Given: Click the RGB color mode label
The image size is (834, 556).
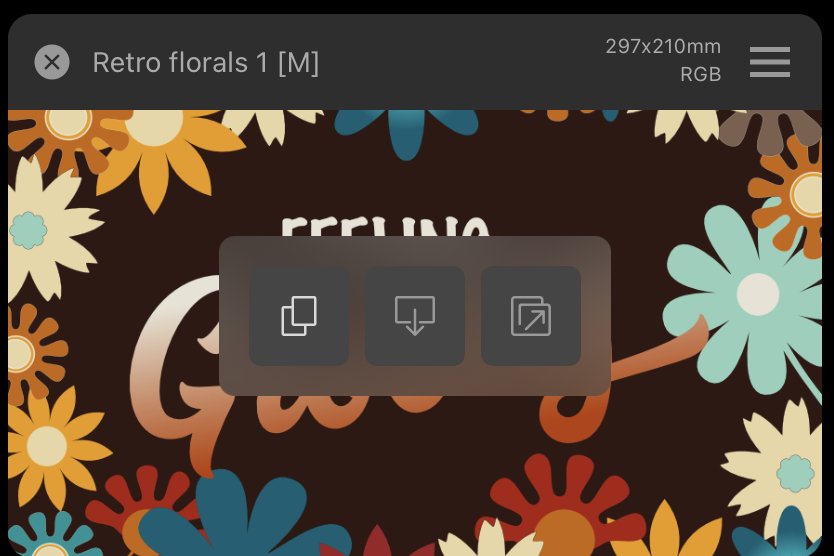Looking at the screenshot, I should pos(700,74).
